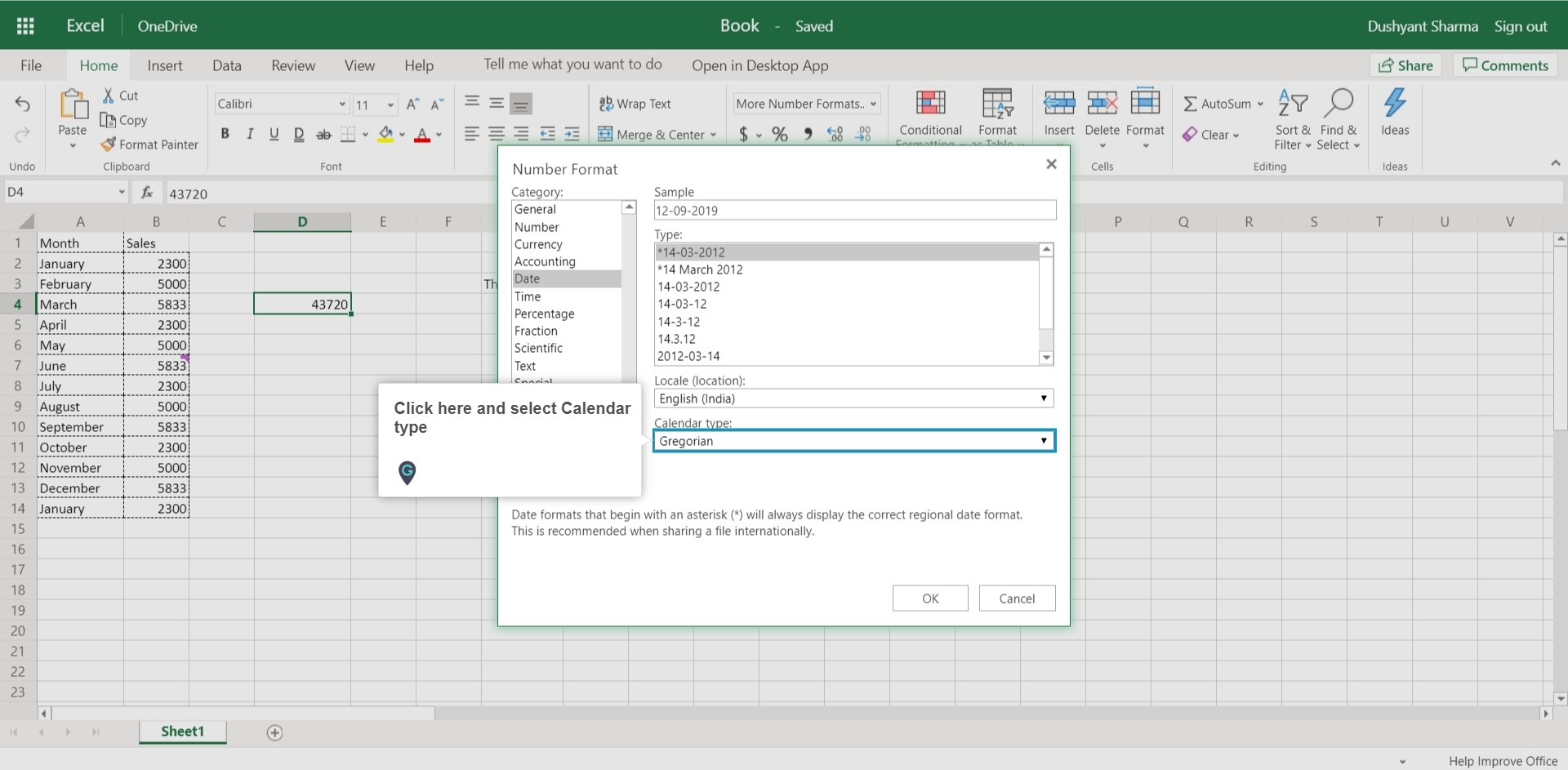The image size is (1568, 770).
Task: Delete cells using the Delete icon
Action: point(1102,114)
